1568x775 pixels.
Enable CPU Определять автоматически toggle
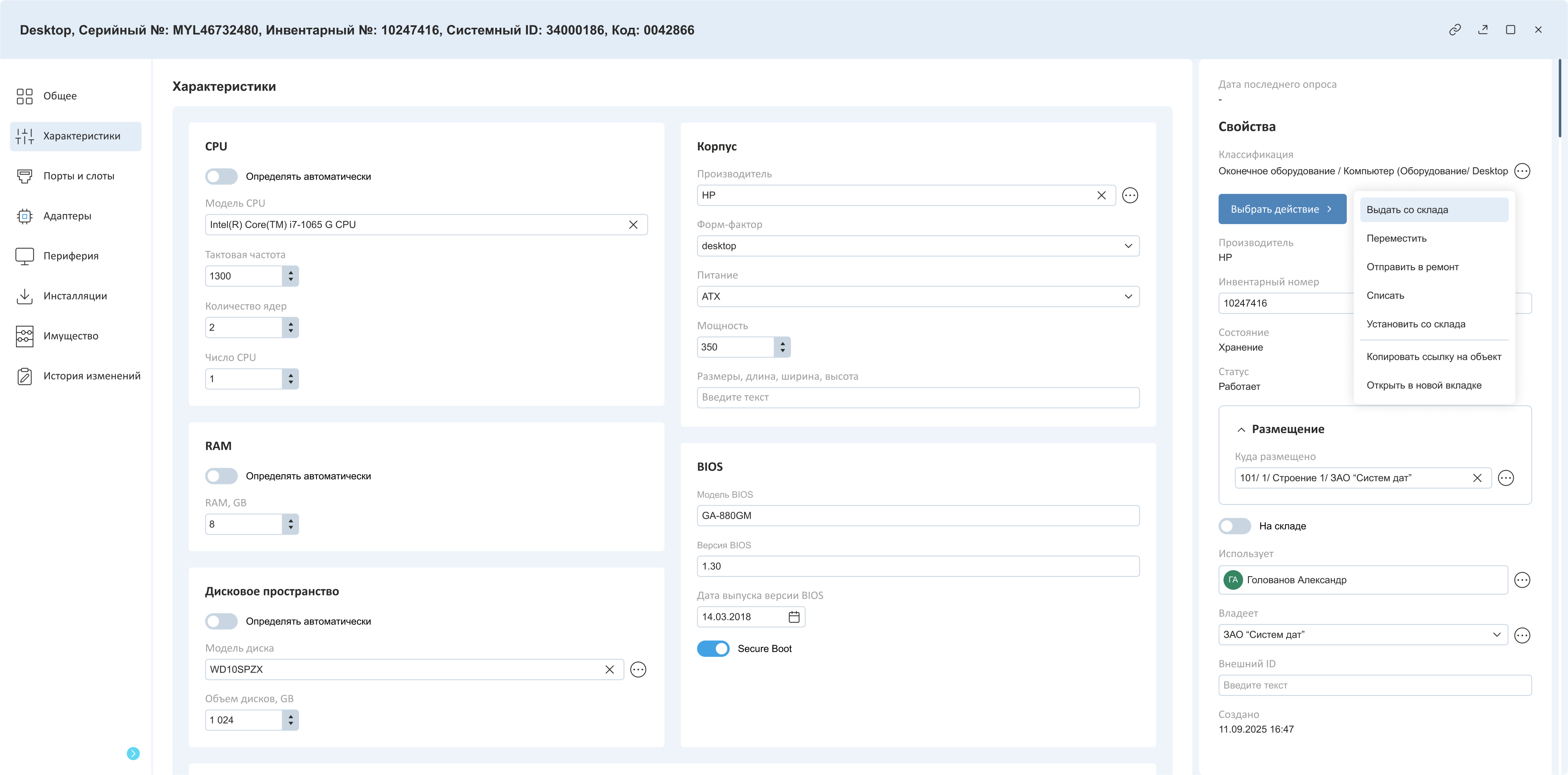(221, 176)
